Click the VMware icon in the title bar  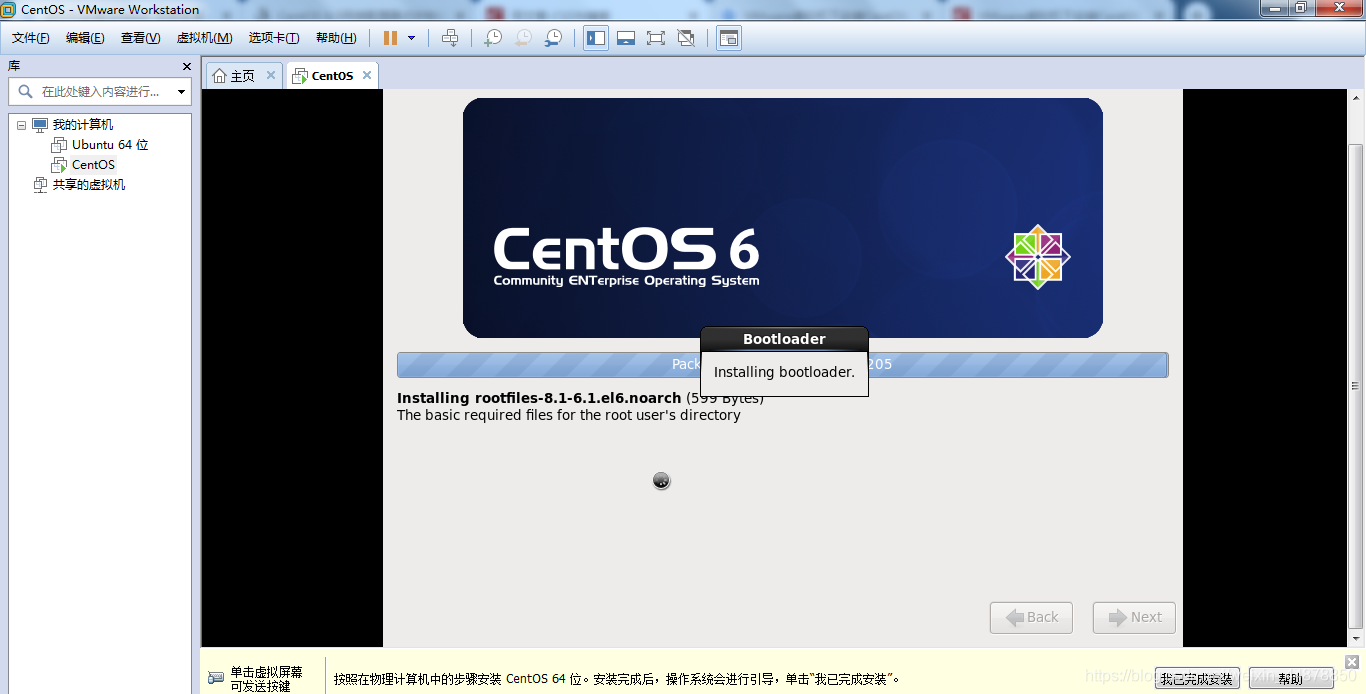pos(8,9)
